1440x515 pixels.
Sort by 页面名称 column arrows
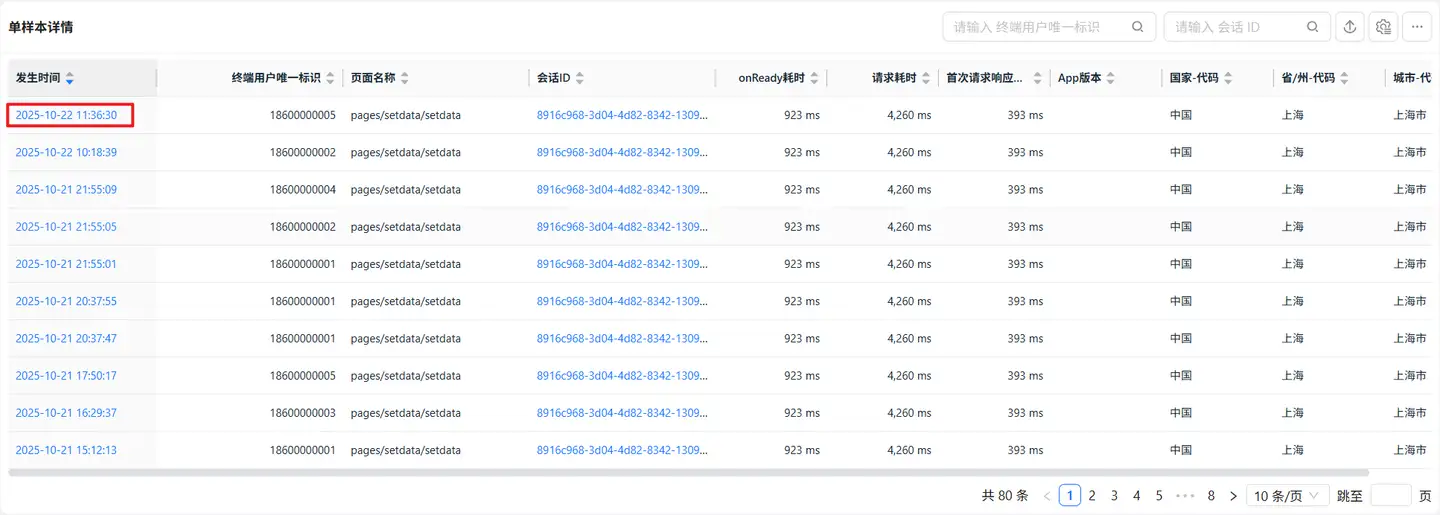pyautogui.click(x=405, y=78)
